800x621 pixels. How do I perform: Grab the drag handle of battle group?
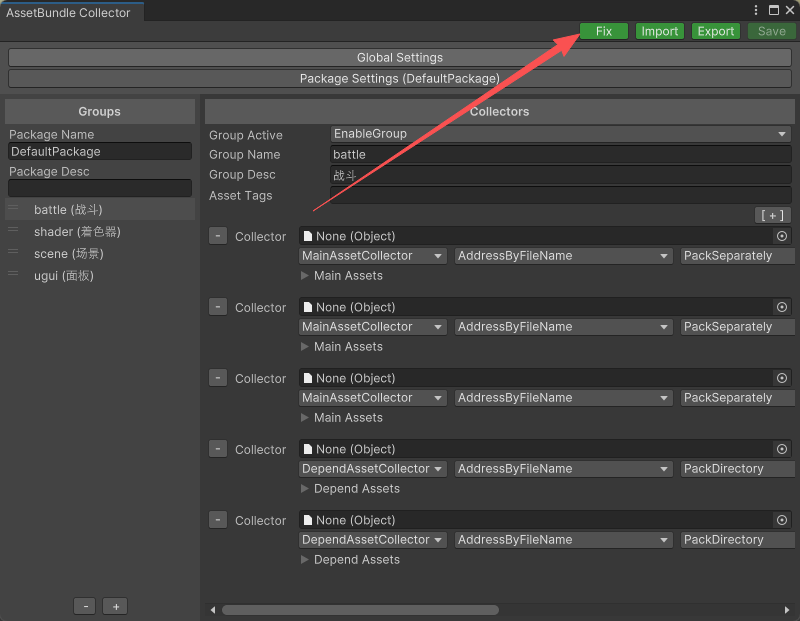coord(13,208)
